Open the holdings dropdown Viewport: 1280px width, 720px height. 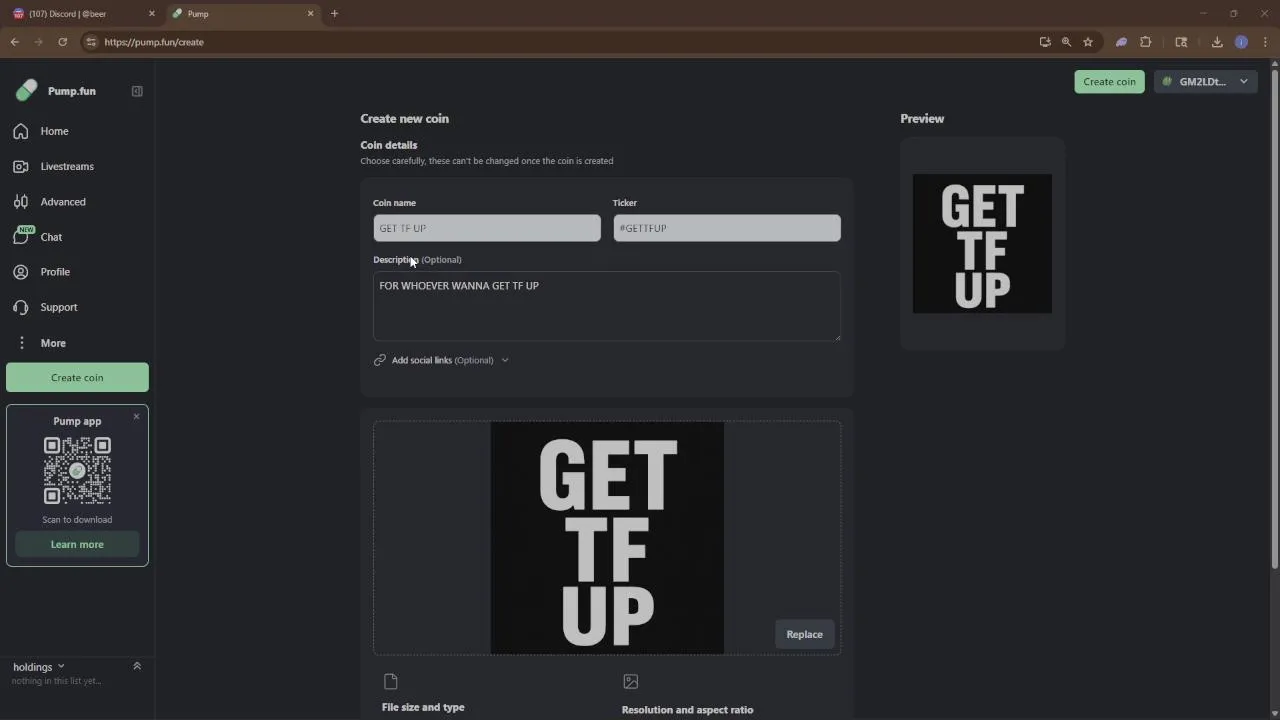[x=39, y=667]
